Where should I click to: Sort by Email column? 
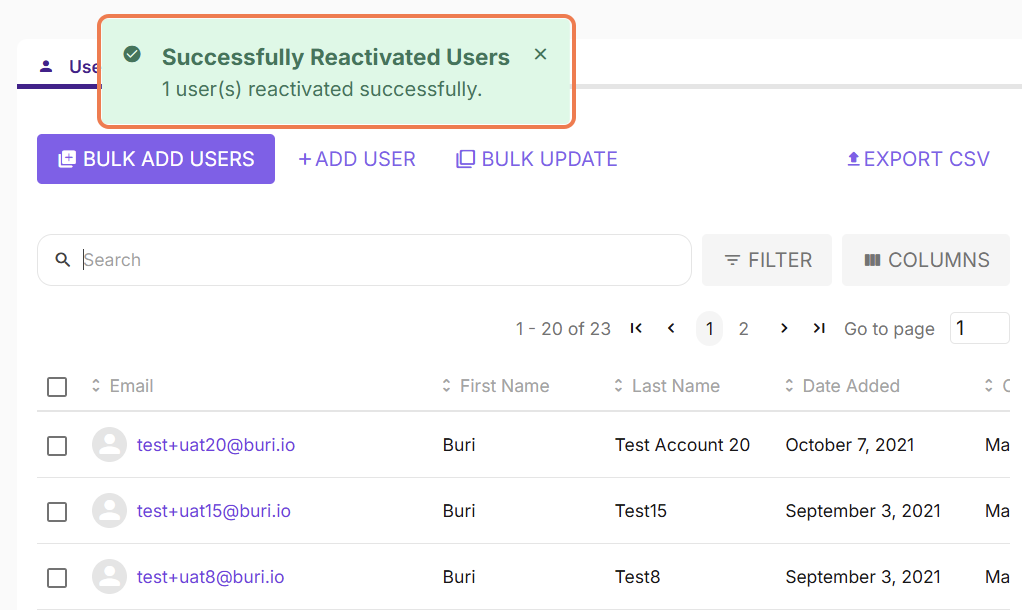123,386
